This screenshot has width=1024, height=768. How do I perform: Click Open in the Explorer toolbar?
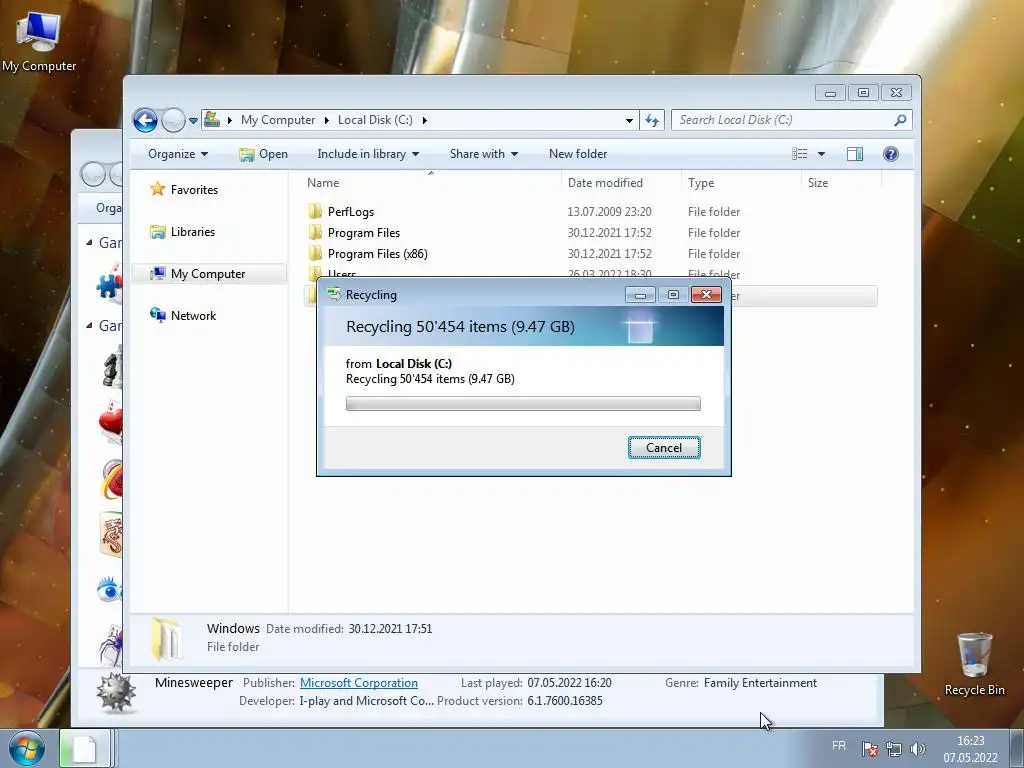263,154
